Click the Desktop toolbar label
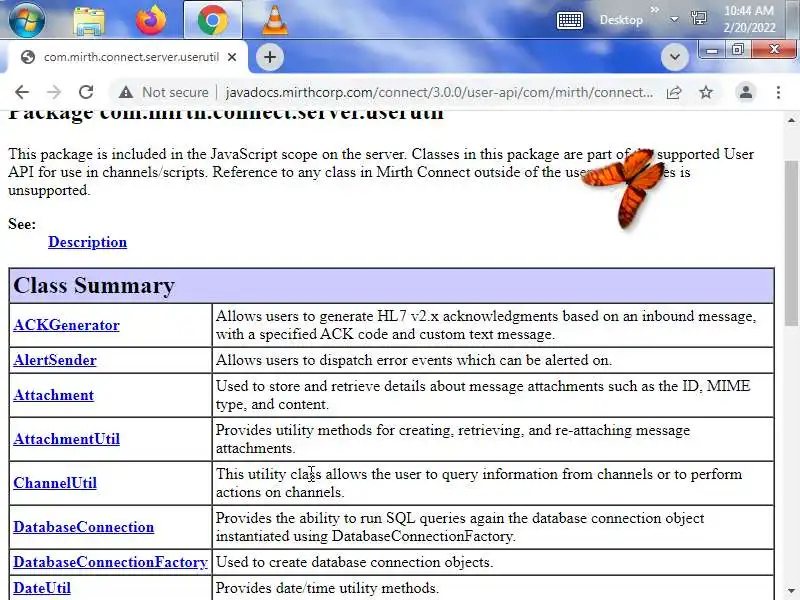Screen dimensions: 800x600 click(x=621, y=20)
